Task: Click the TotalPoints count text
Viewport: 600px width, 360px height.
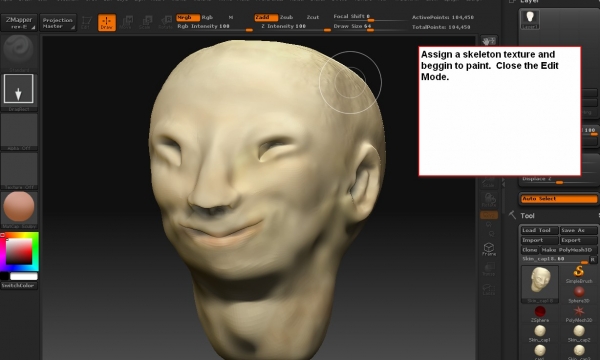Action: pyautogui.click(x=441, y=27)
